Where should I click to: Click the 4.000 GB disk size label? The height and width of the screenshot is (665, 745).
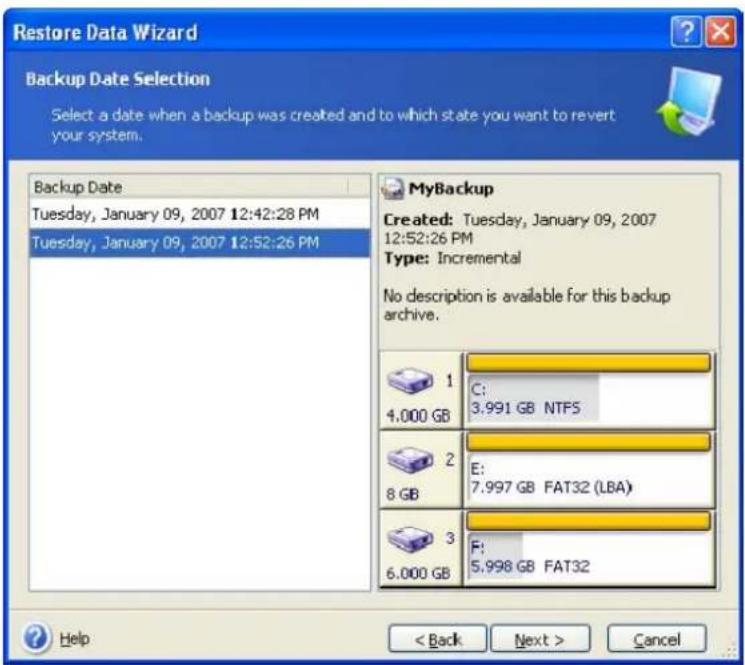pyautogui.click(x=418, y=416)
